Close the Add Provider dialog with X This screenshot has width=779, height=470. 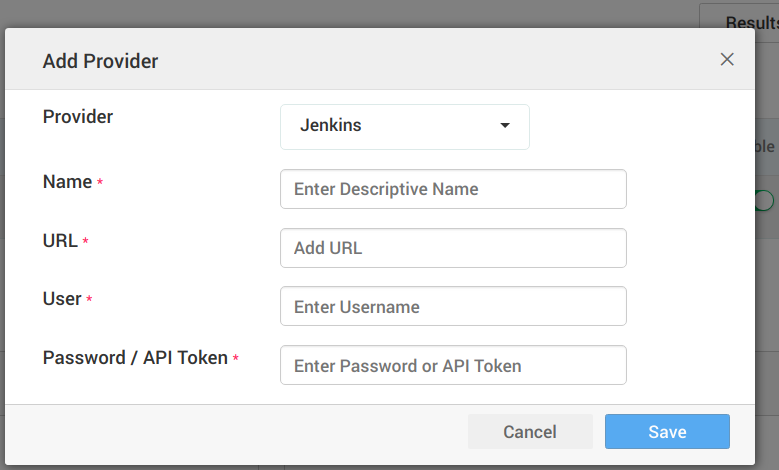click(727, 60)
